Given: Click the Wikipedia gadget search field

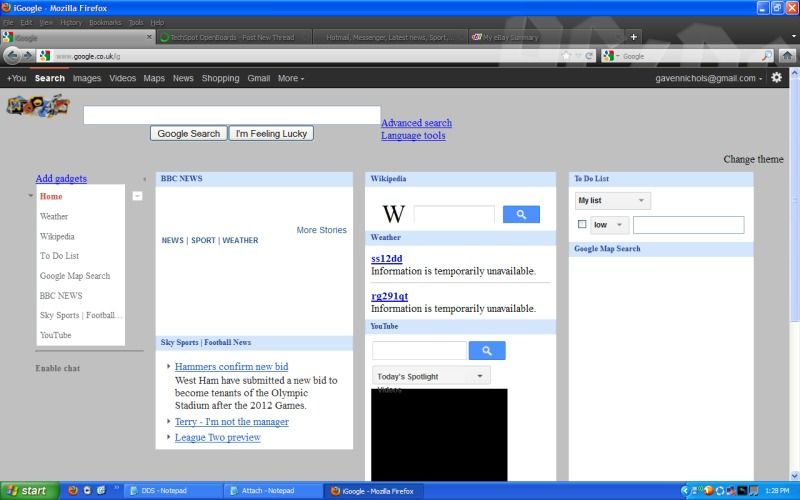Looking at the screenshot, I should point(454,214).
